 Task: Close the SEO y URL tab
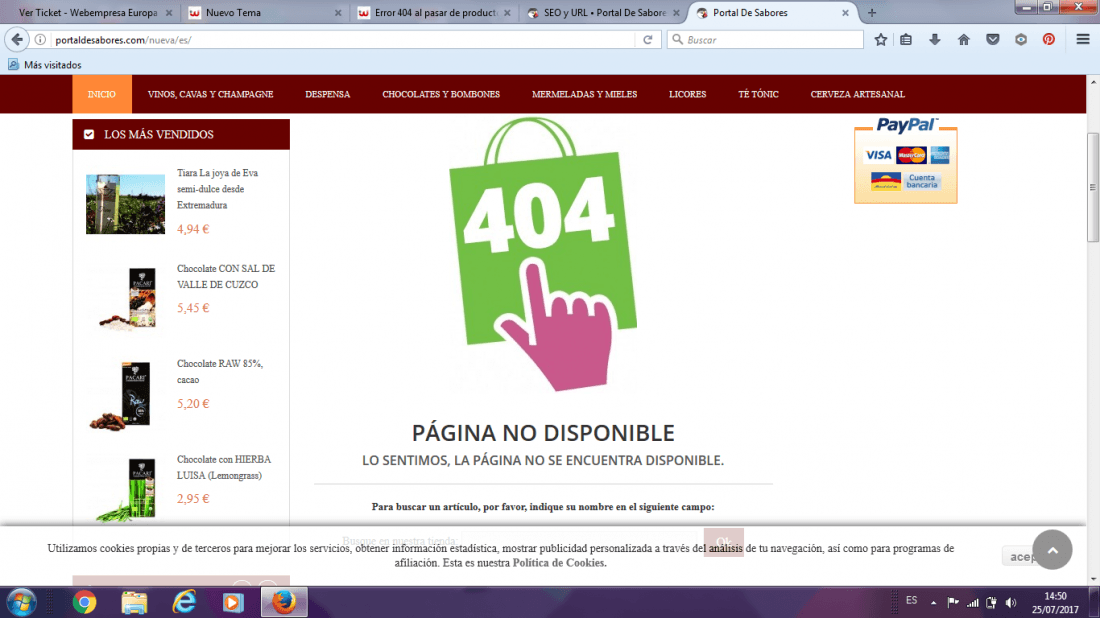tap(676, 13)
